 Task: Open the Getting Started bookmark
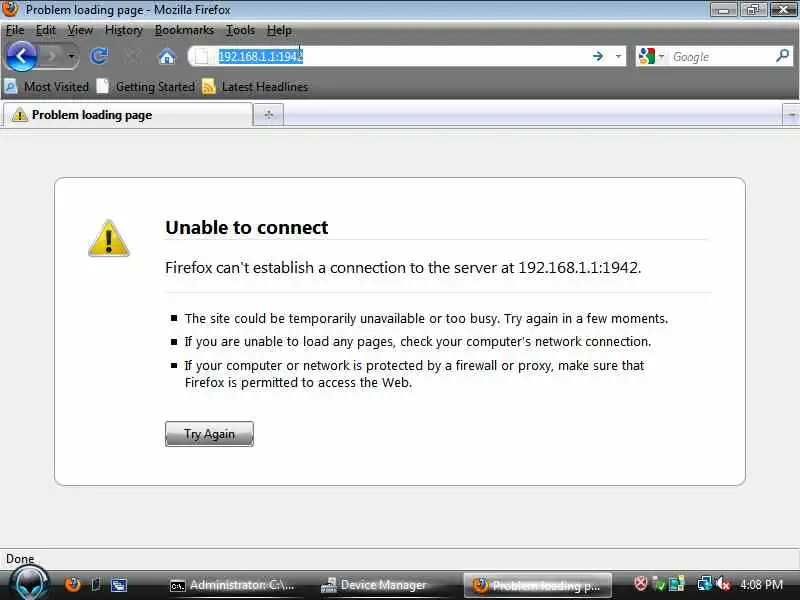146,87
